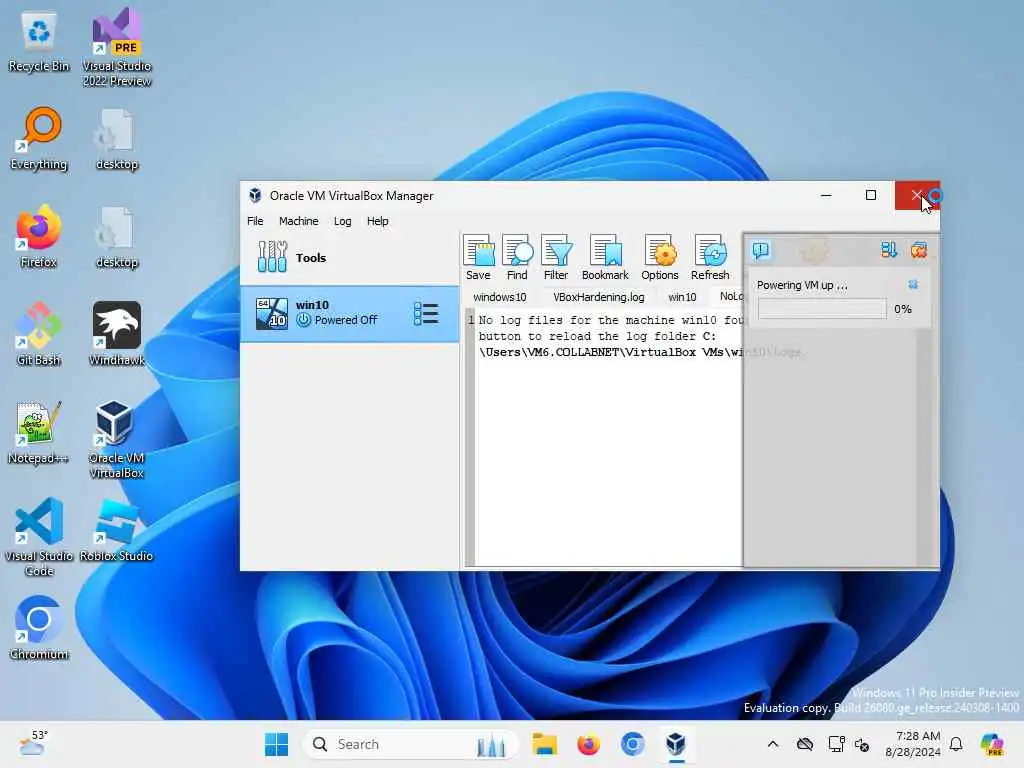
Task: Show hidden system tray icons chevron
Action: [773, 744]
